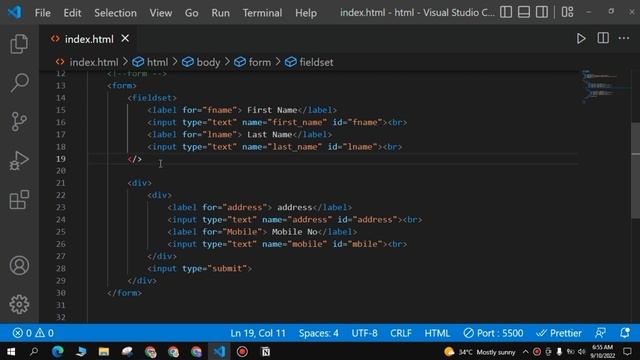The width and height of the screenshot is (640, 360).
Task: Open the Windows Start menu
Action: pos(11,351)
